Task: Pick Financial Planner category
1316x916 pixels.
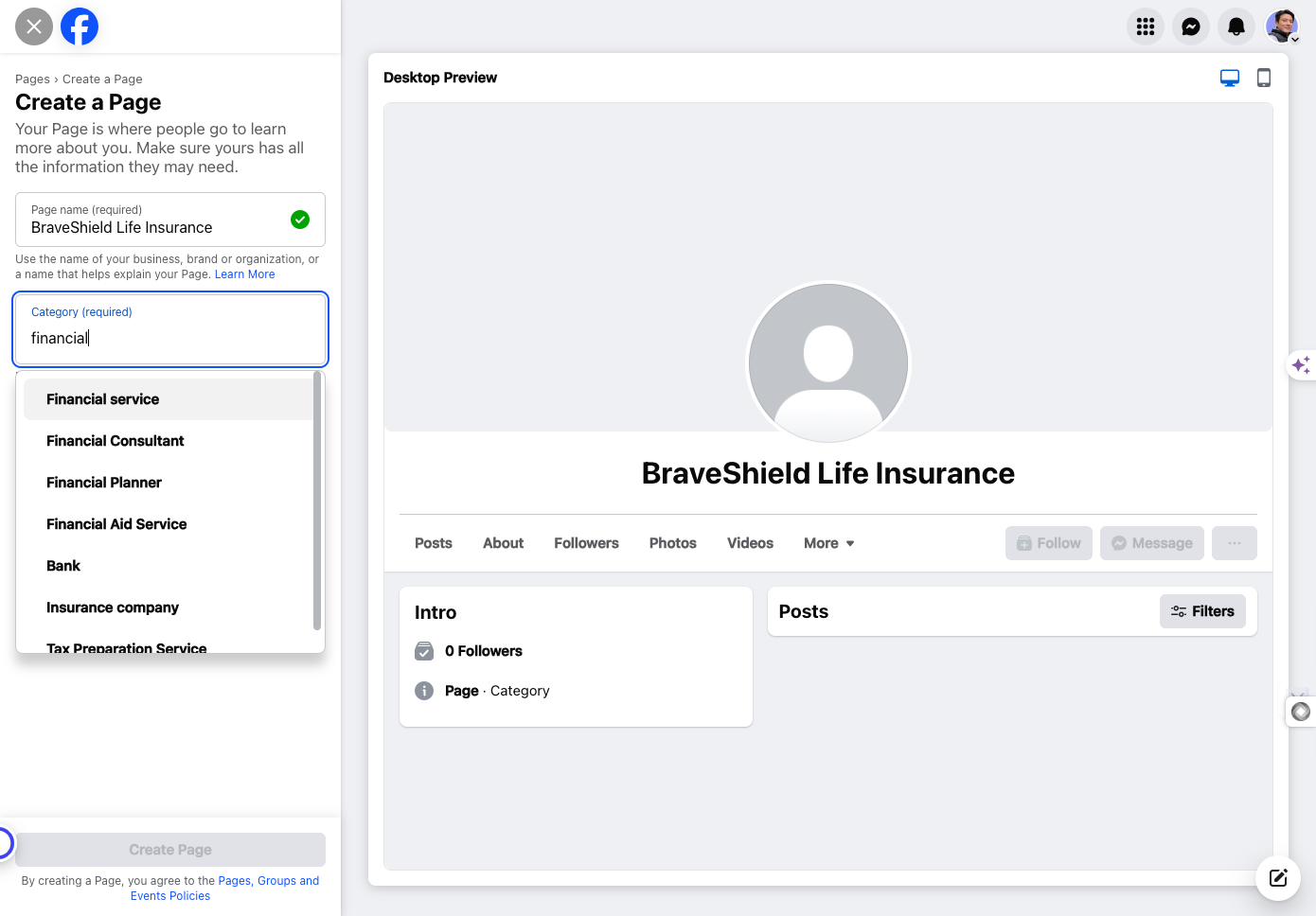Action: (x=169, y=483)
